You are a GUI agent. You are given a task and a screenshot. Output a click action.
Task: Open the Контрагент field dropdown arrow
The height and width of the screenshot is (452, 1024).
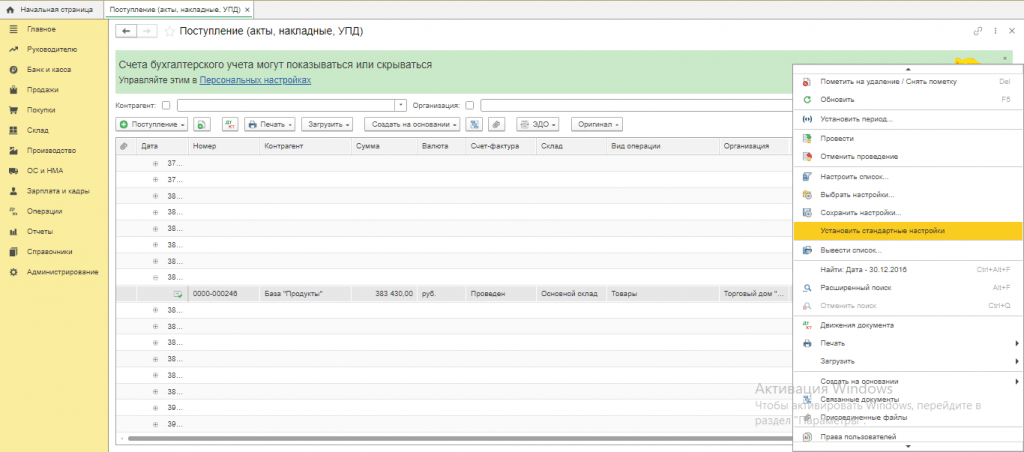[x=401, y=104]
